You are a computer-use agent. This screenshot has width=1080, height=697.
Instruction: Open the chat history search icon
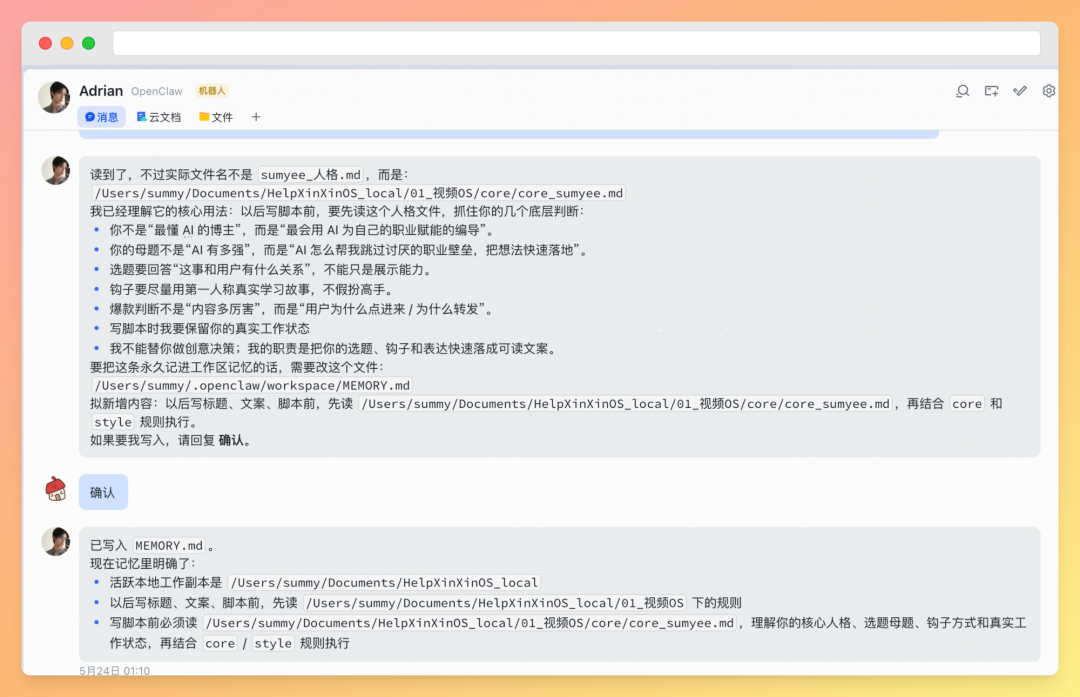click(x=962, y=91)
